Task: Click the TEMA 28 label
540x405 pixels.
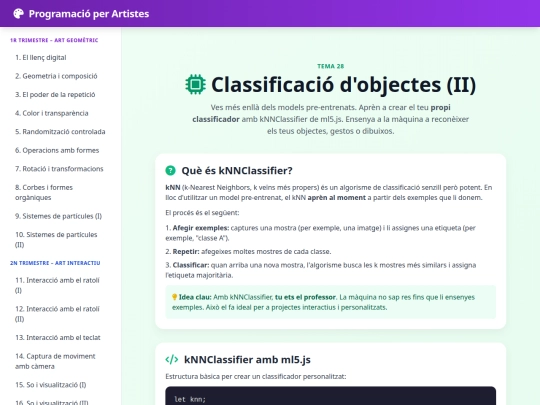Action: coord(331,66)
